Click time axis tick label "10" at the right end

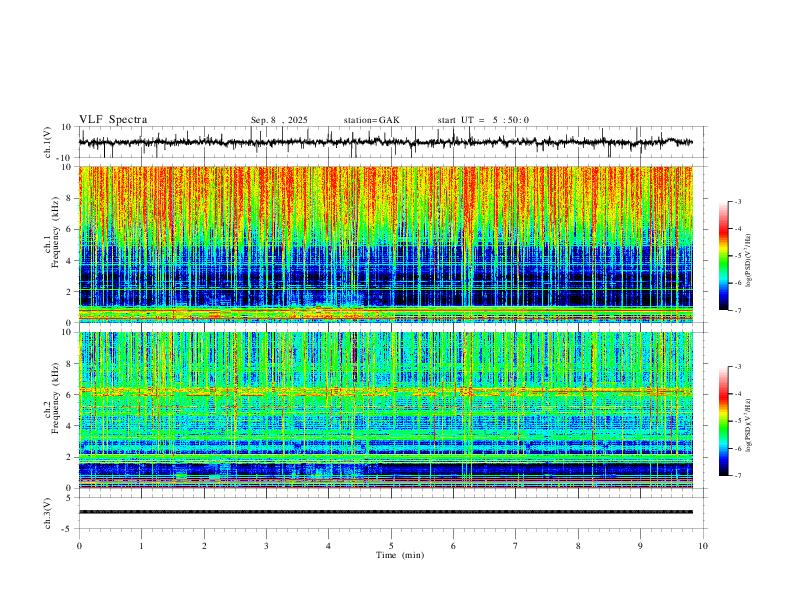(703, 546)
